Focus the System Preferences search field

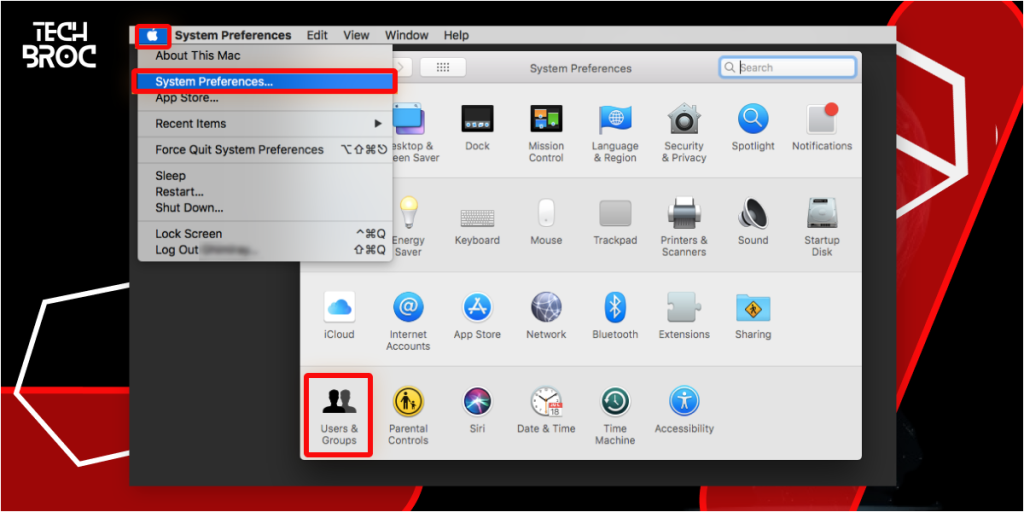click(x=788, y=67)
